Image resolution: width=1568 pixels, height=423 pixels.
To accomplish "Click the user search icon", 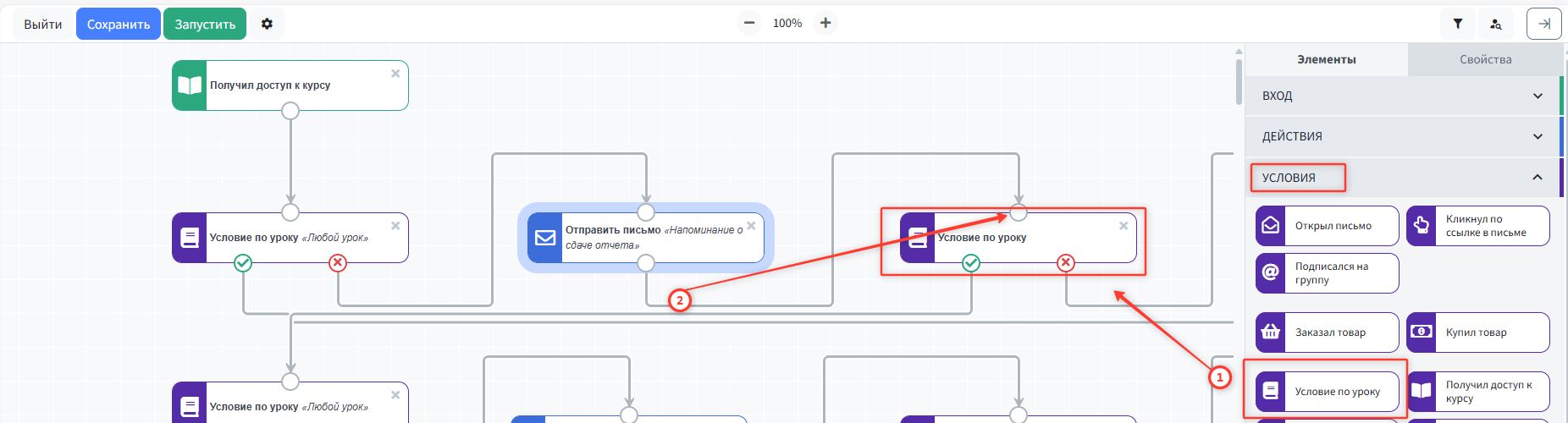I will pos(1495,24).
